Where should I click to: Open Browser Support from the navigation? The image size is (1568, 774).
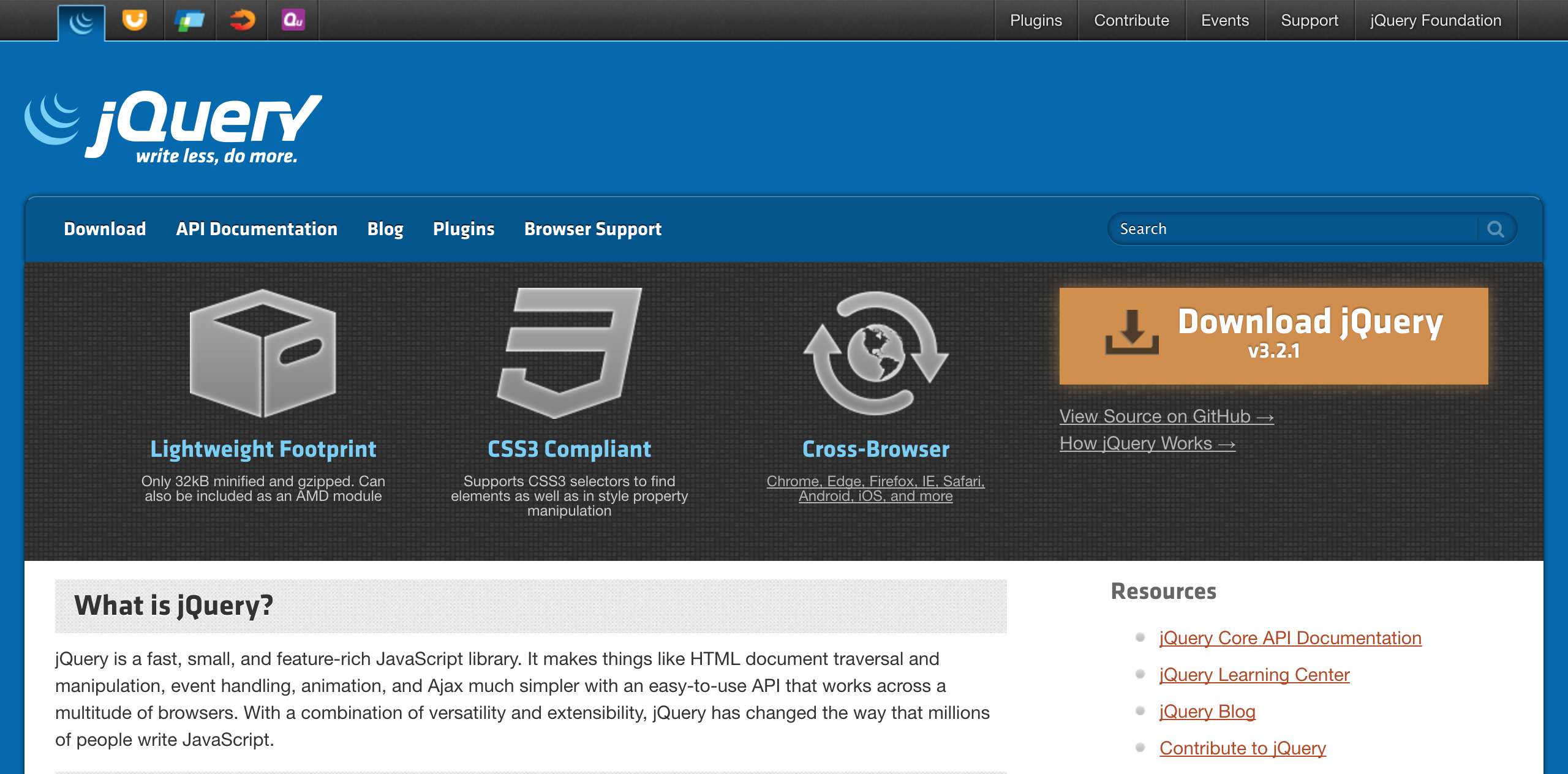[592, 229]
